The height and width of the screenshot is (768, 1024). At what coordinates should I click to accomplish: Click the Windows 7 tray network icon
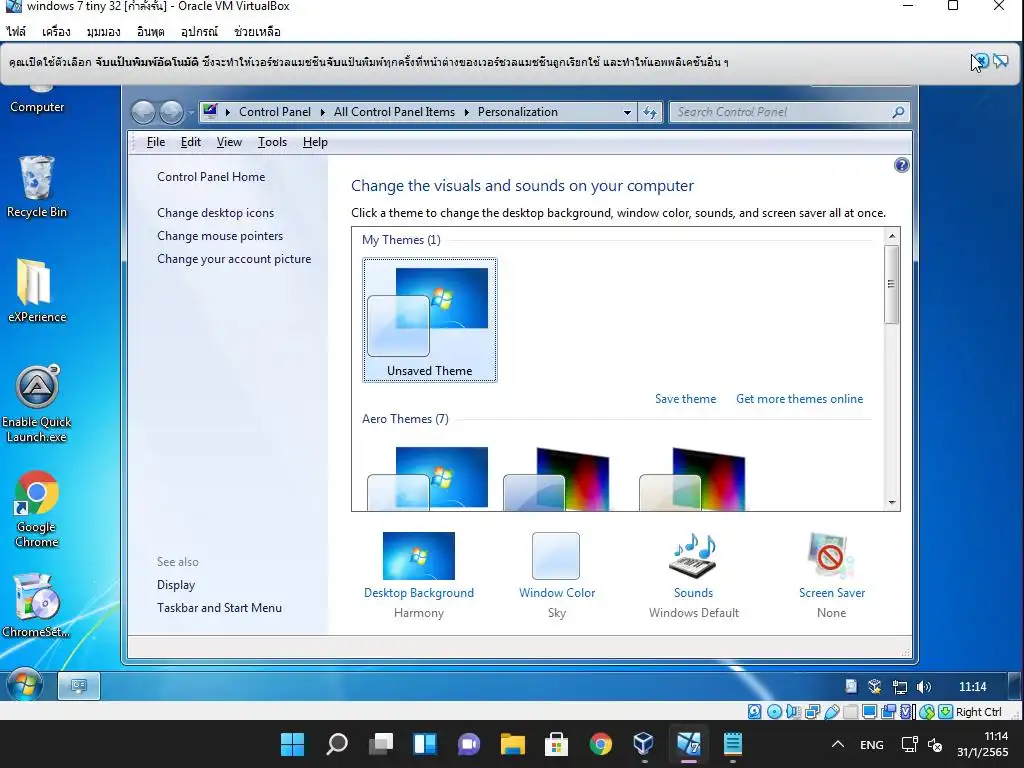(900, 686)
